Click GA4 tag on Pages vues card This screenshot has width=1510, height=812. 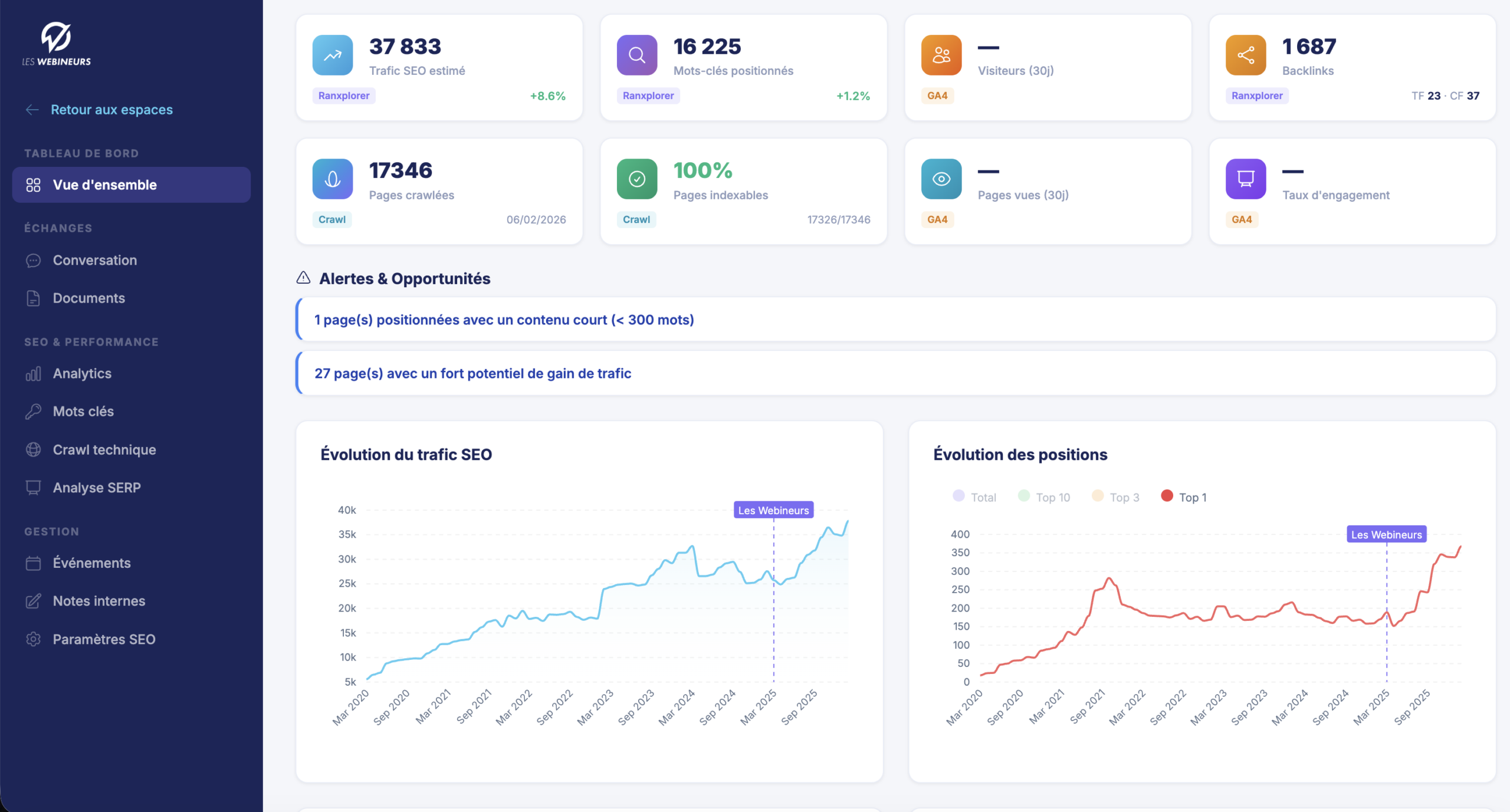[937, 219]
